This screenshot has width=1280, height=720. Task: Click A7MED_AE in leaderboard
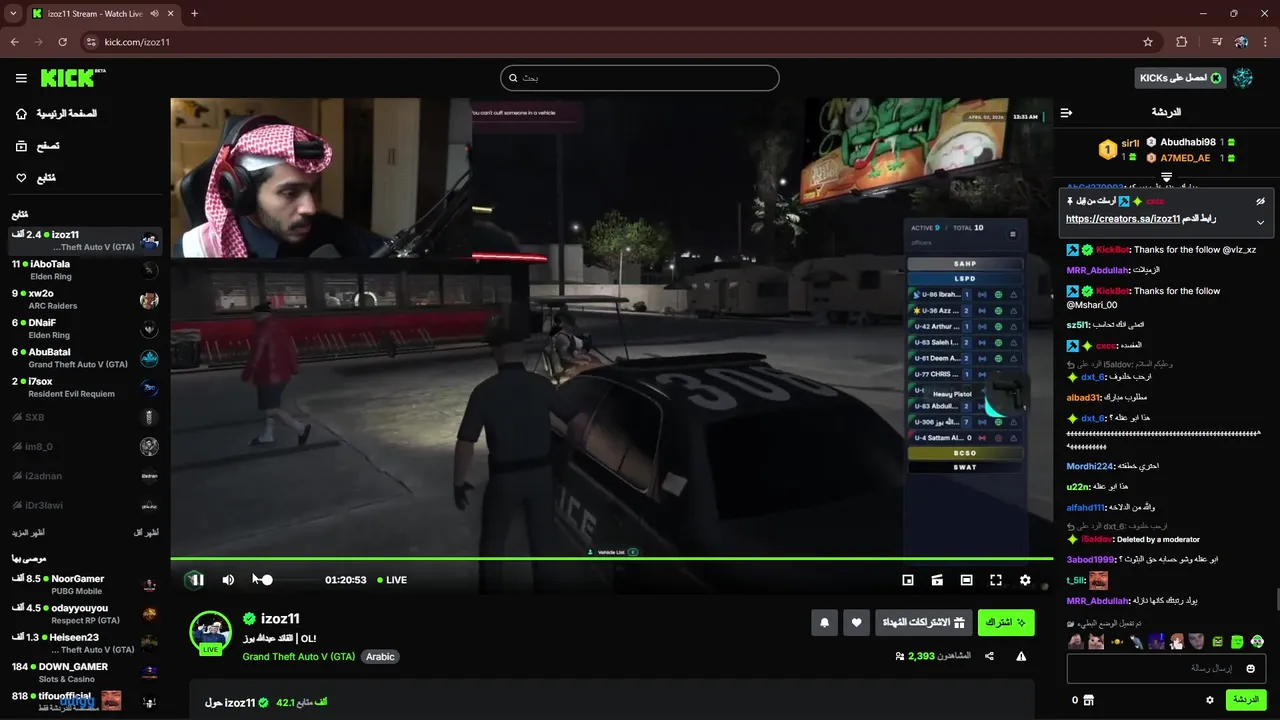[1185, 158]
